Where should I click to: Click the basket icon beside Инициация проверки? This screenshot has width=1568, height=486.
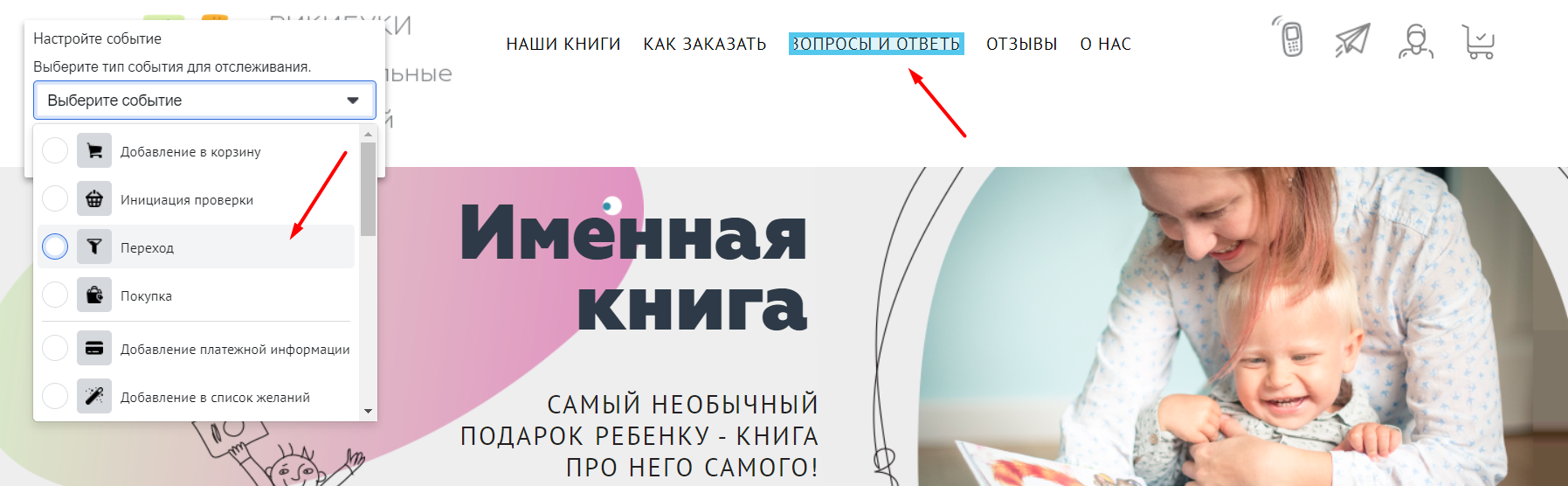(94, 199)
